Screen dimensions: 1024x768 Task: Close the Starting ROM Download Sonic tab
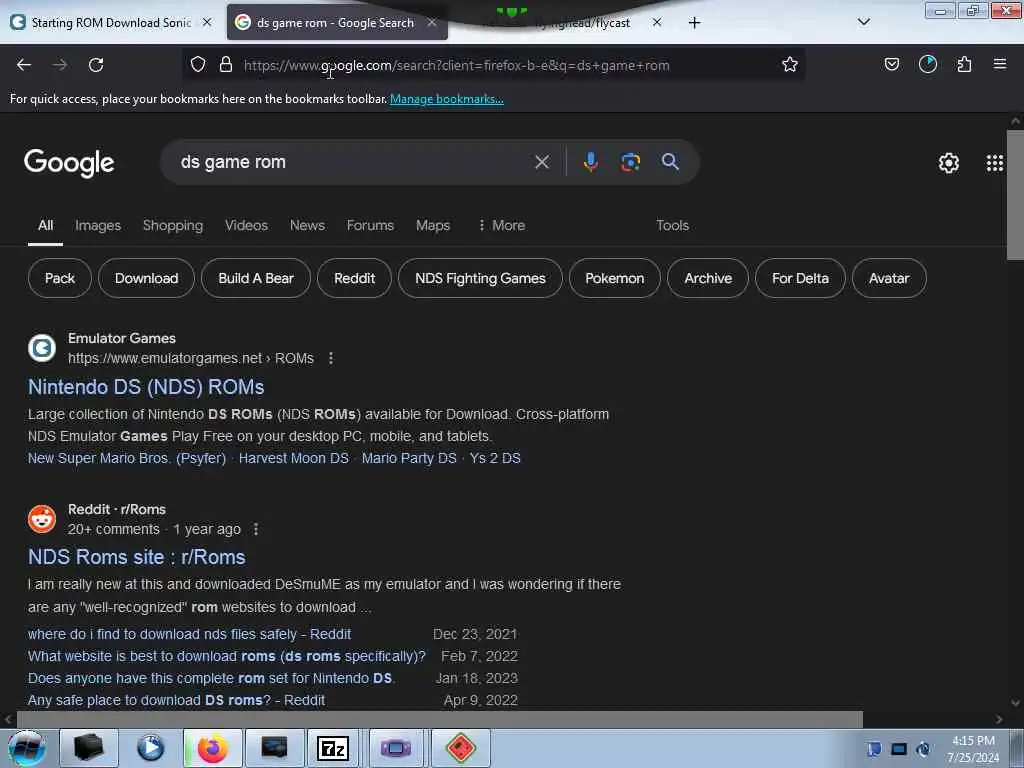click(207, 23)
